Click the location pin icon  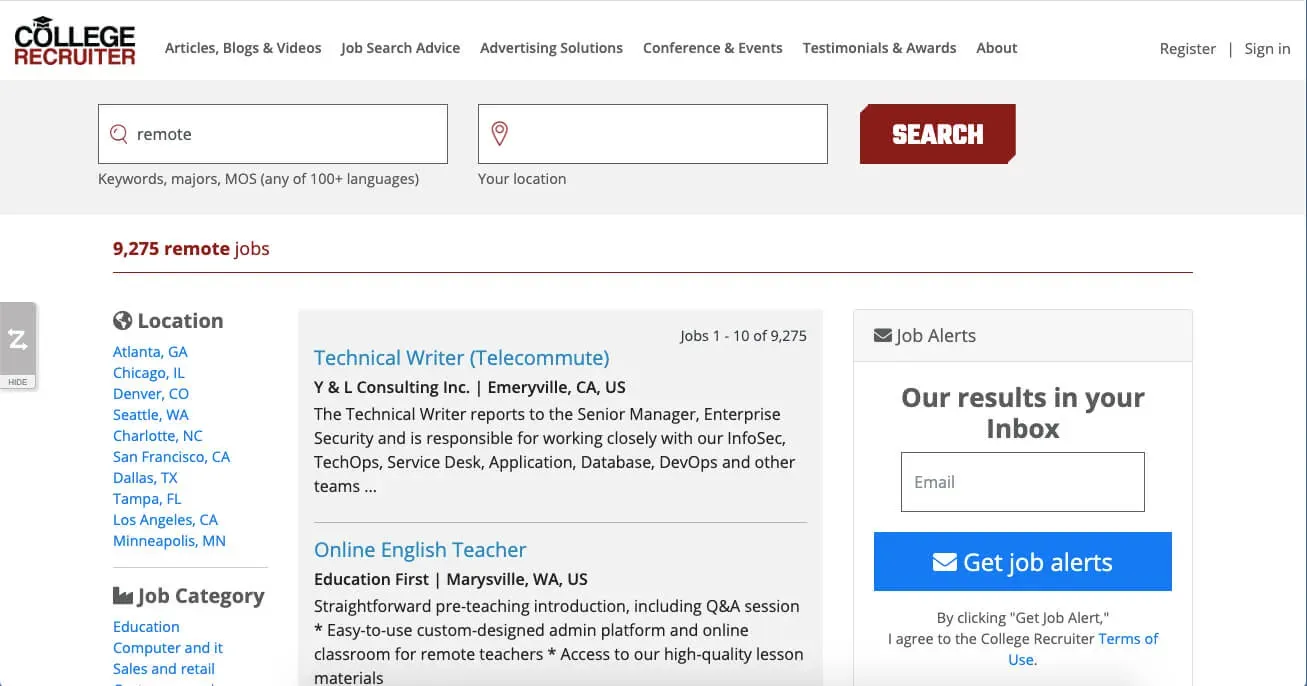pos(499,134)
